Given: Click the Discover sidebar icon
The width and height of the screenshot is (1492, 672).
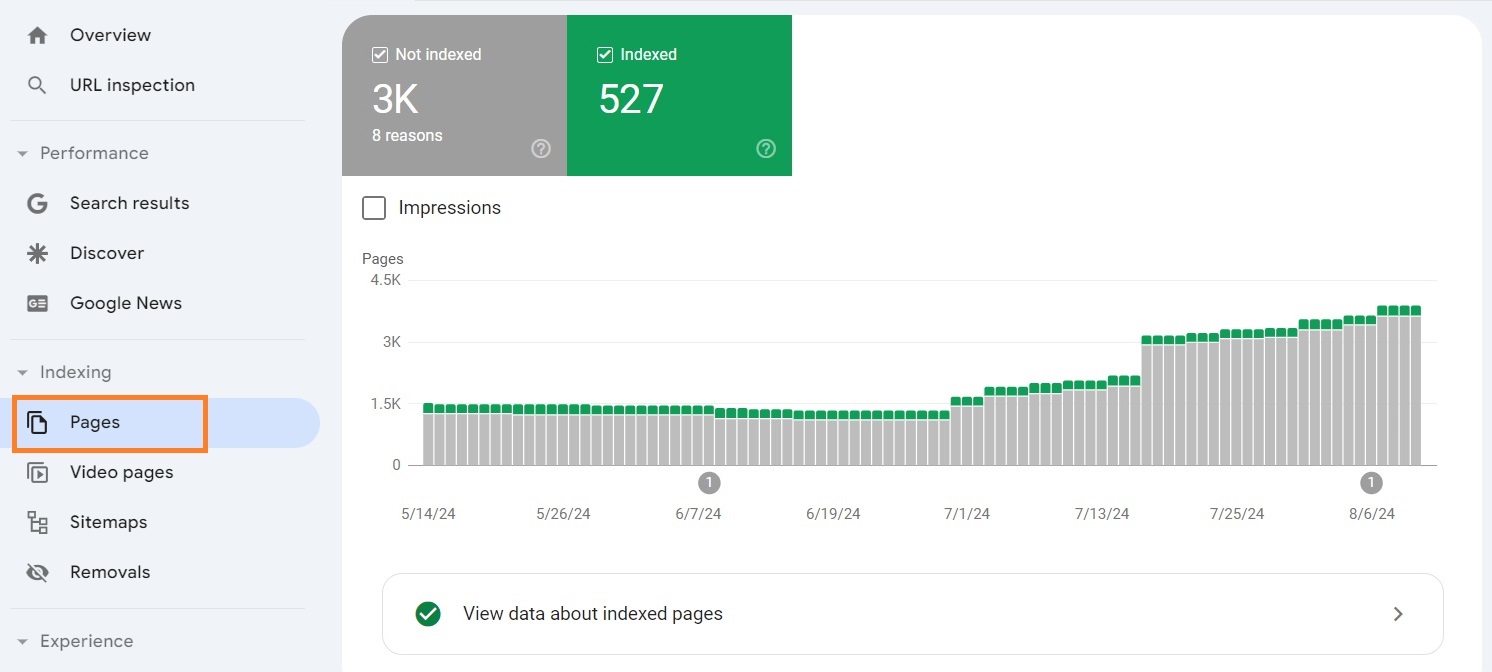Looking at the screenshot, I should (x=36, y=253).
